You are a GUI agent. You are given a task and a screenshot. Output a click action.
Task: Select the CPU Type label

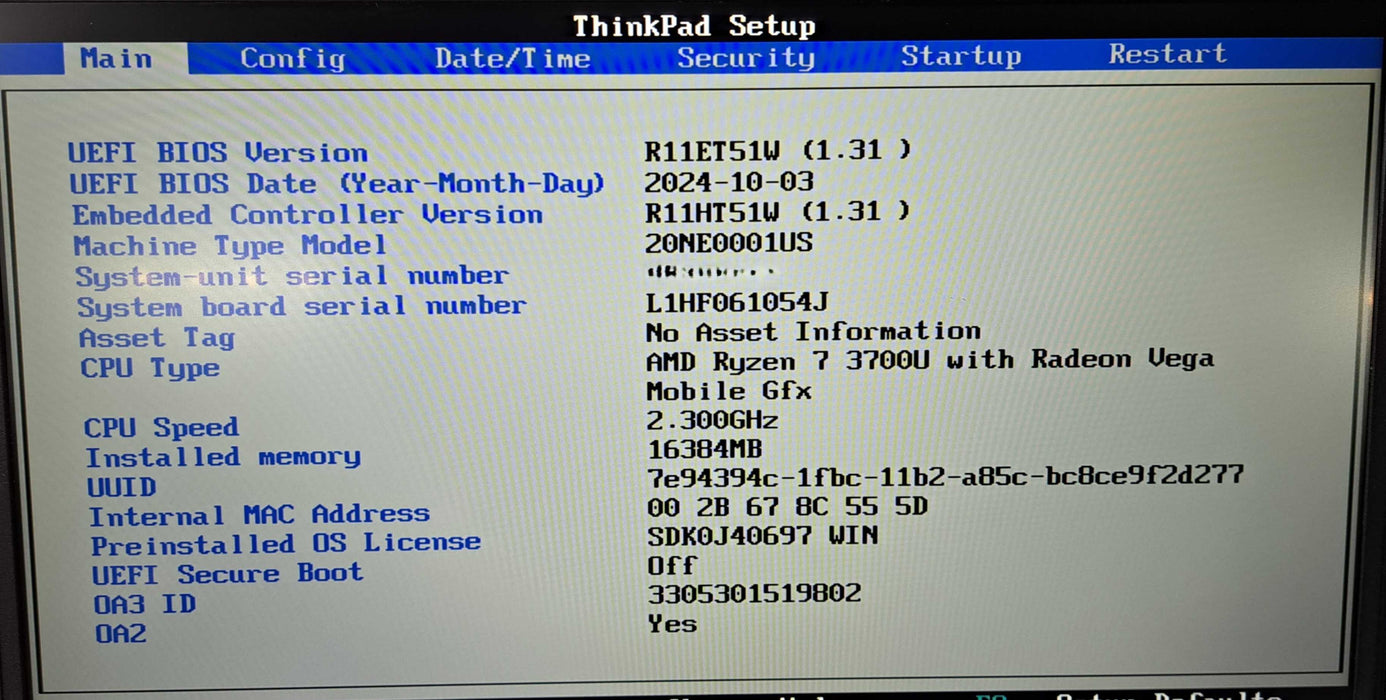(x=150, y=368)
